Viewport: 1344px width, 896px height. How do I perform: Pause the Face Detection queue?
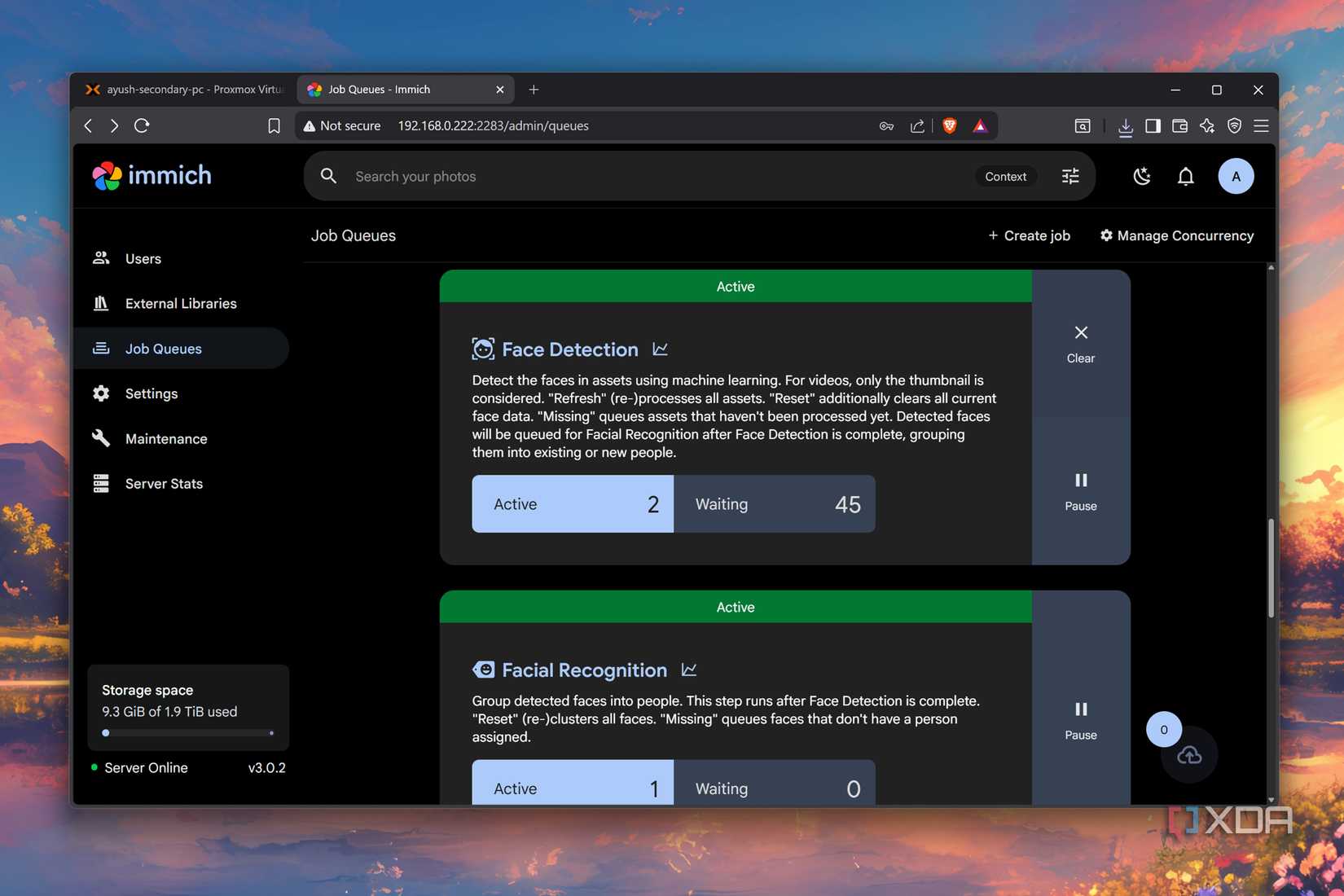1081,491
